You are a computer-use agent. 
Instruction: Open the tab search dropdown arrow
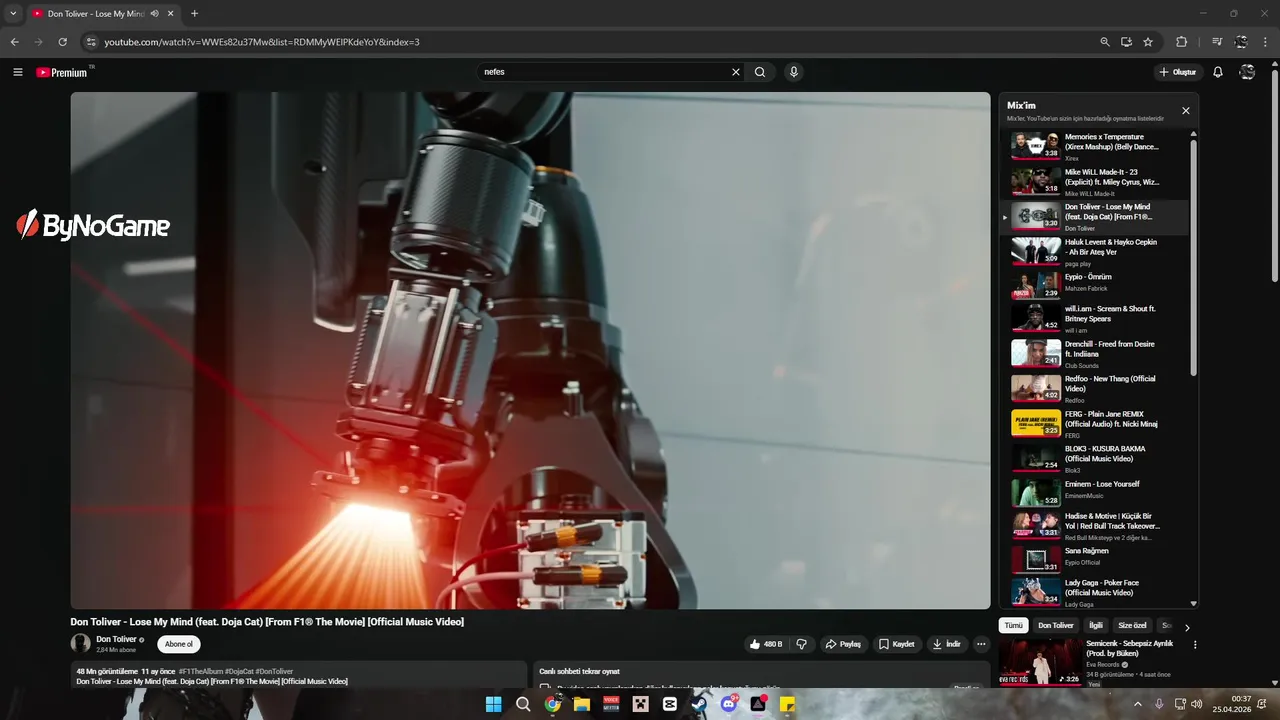tap(13, 14)
